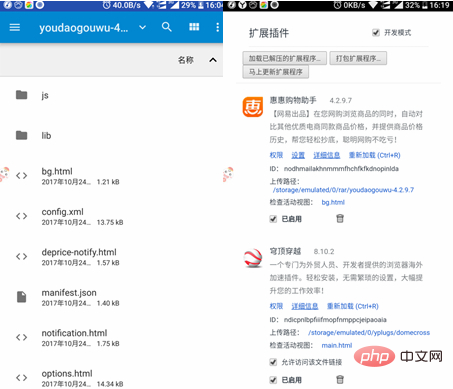Toggle sort direction arrow next to 名称

(x=213, y=60)
